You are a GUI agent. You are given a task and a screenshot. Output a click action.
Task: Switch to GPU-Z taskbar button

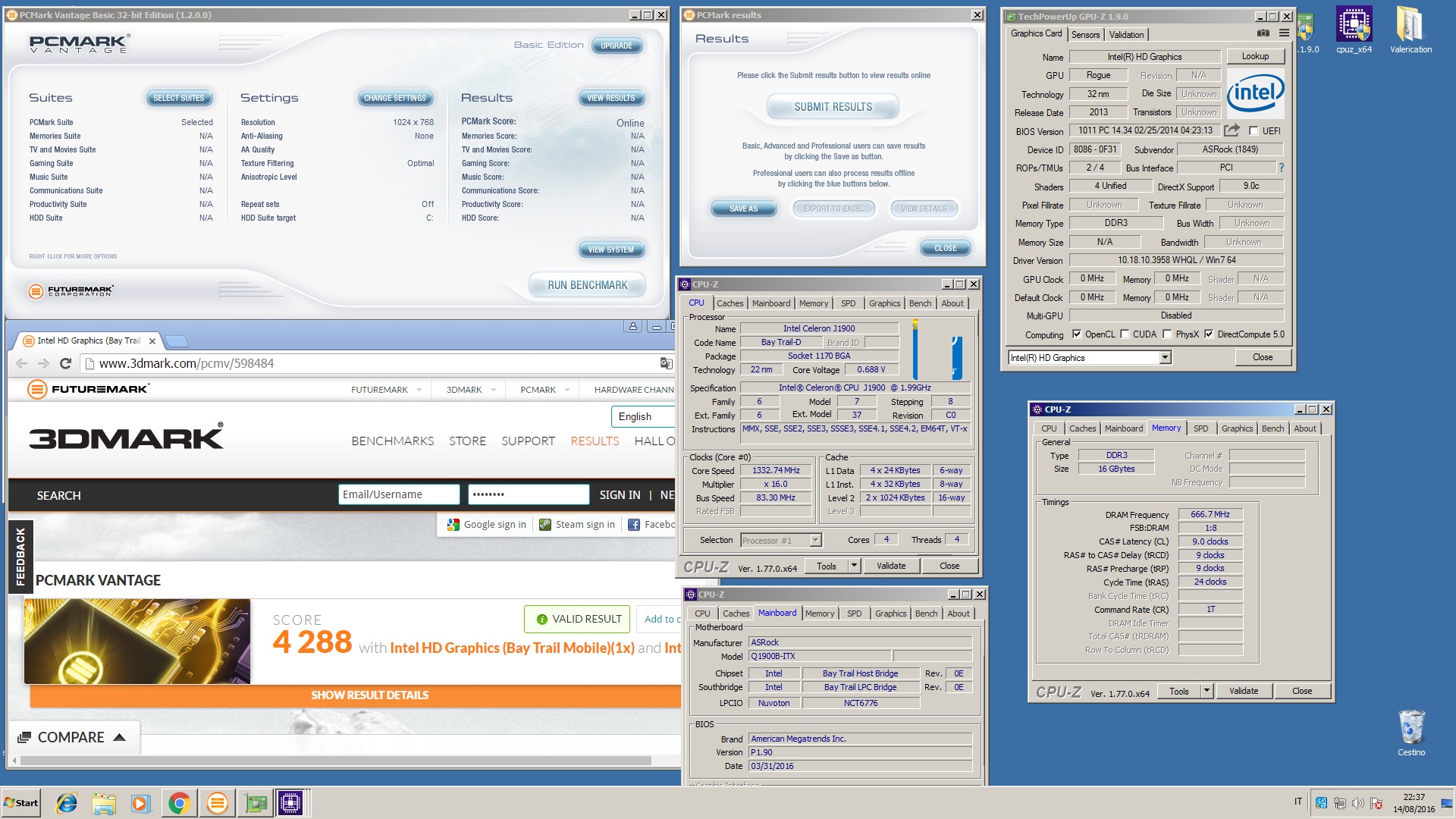coord(256,803)
